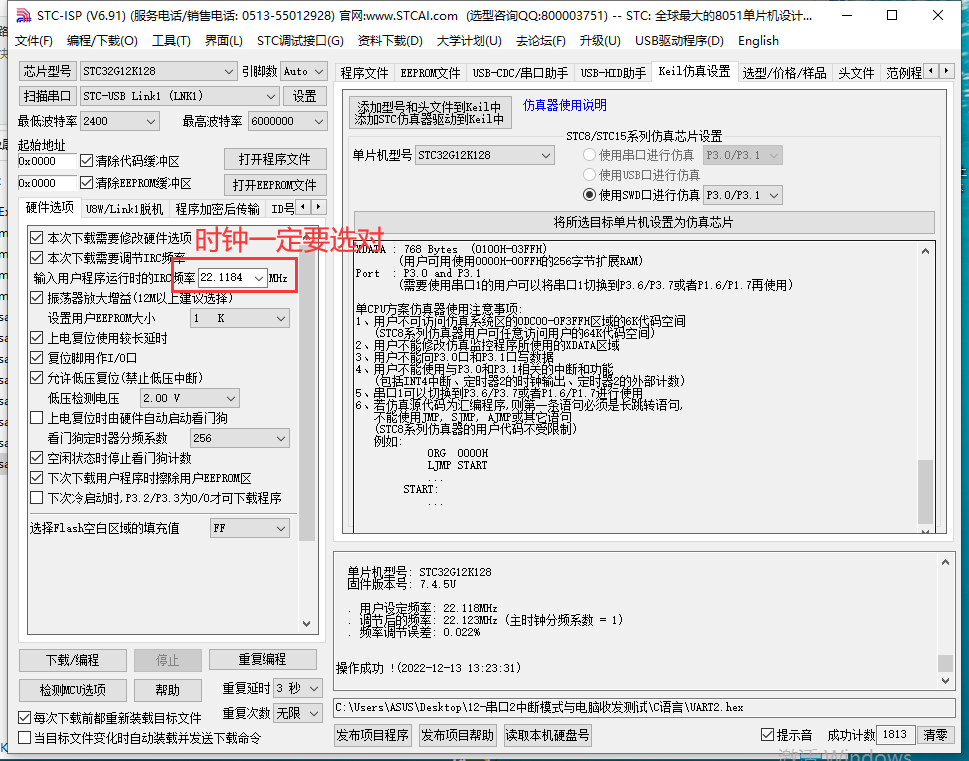Open the STC调试接口(G) menu

[x=300, y=41]
